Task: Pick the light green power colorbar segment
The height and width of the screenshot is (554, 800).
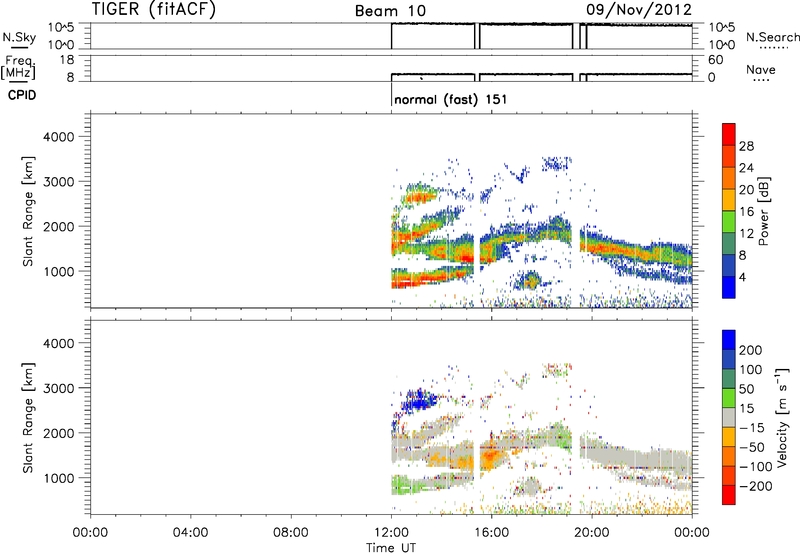Action: (x=729, y=221)
